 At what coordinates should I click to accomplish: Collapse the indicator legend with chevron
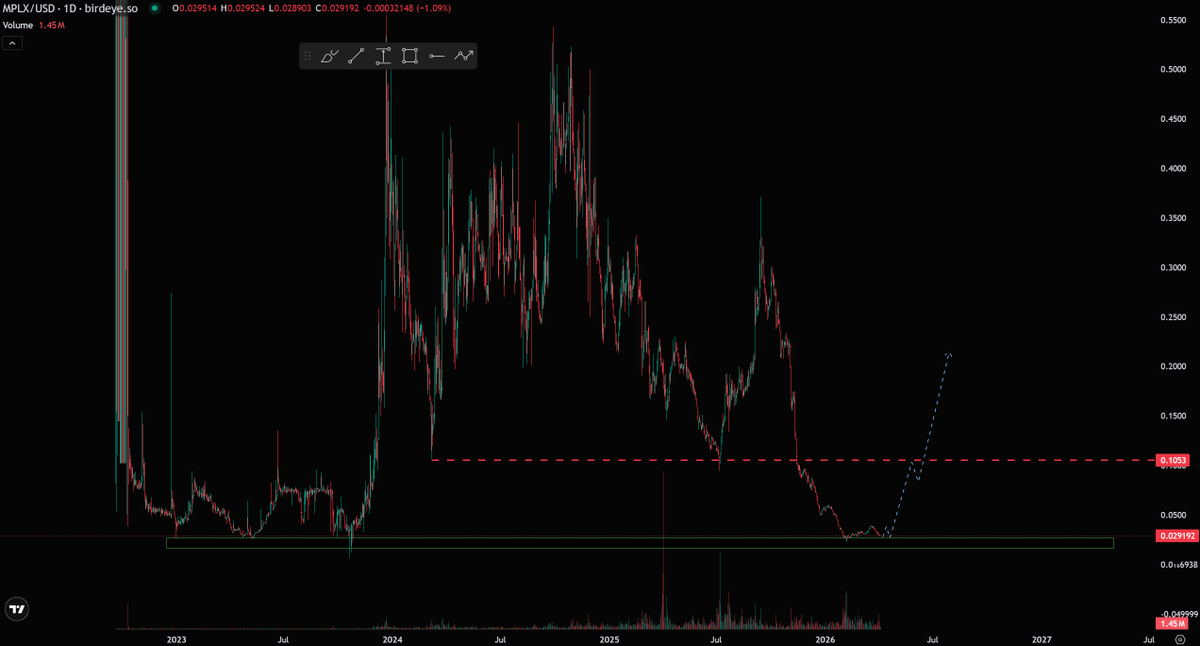pyautogui.click(x=13, y=43)
